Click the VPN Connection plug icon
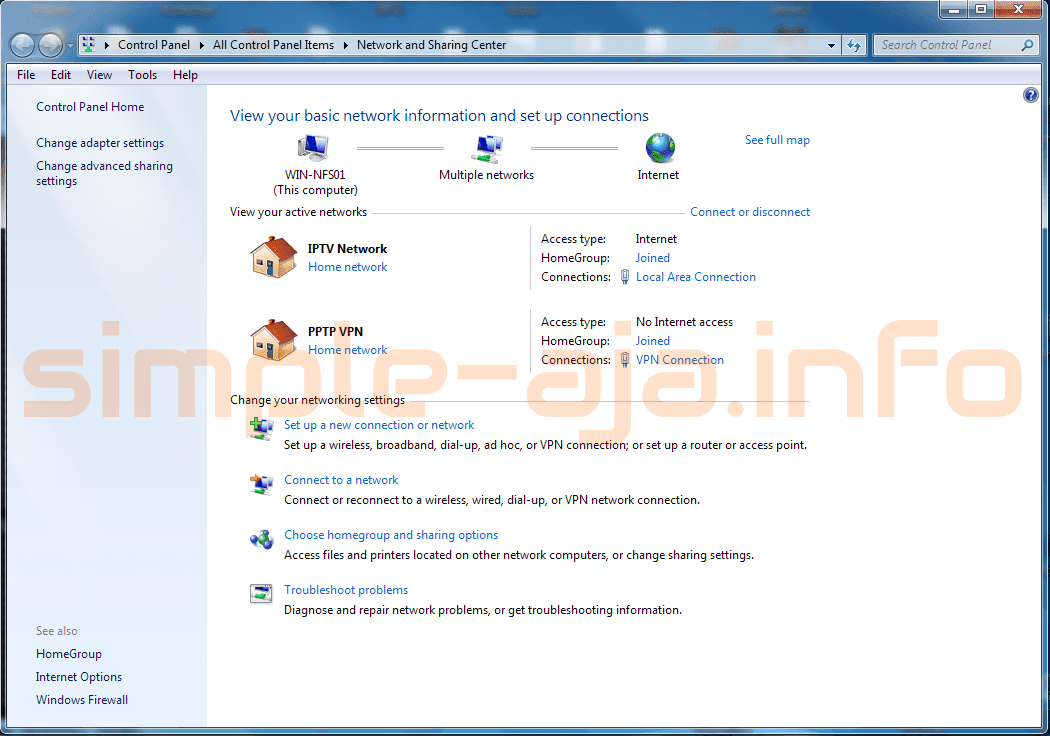Image resolution: width=1050 pixels, height=736 pixels. tap(625, 360)
